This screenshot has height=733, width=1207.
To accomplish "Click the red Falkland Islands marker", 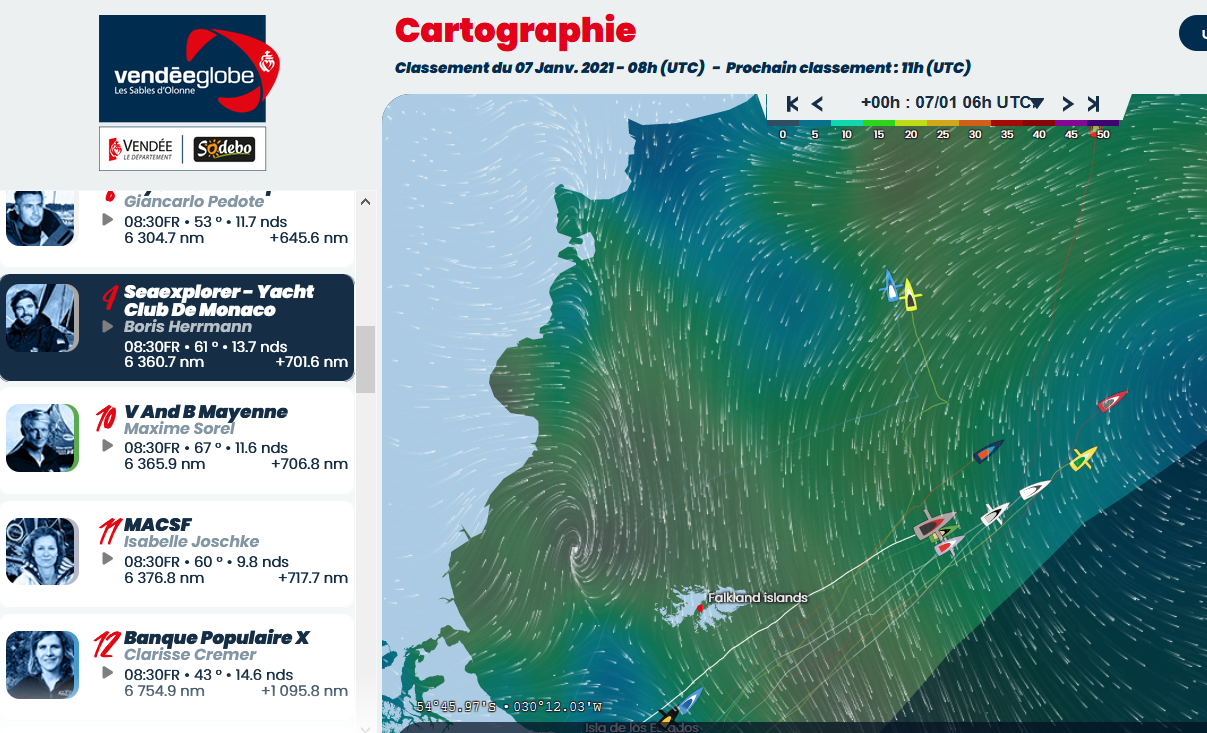I will (700, 607).
